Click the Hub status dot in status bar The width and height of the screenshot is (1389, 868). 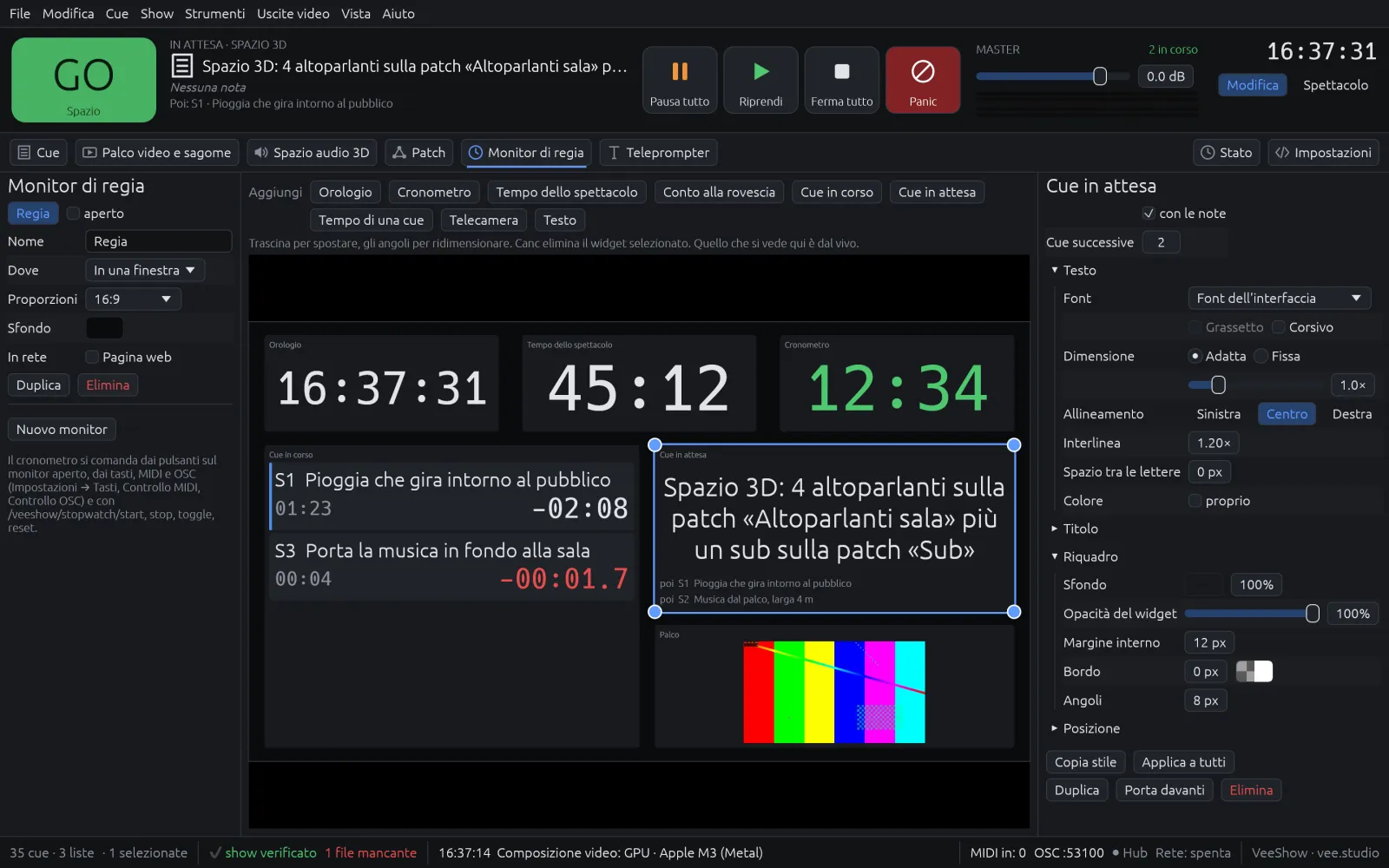tap(1116, 853)
